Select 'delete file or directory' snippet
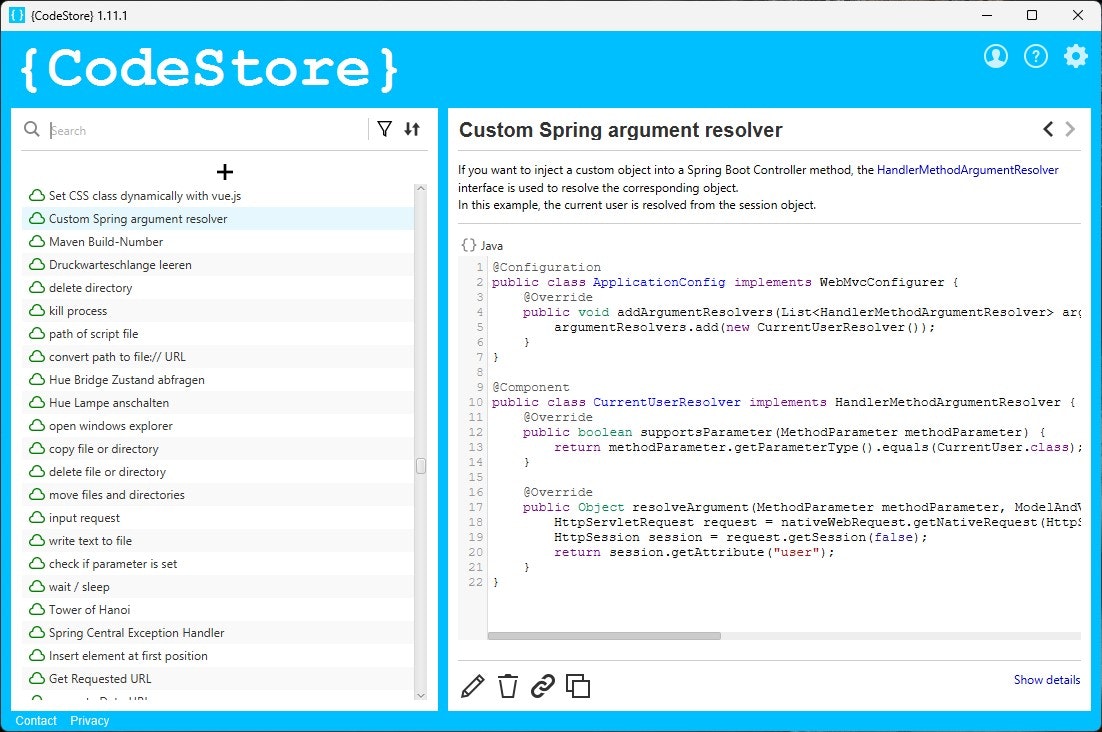Screen dimensions: 1102x732 218,472
